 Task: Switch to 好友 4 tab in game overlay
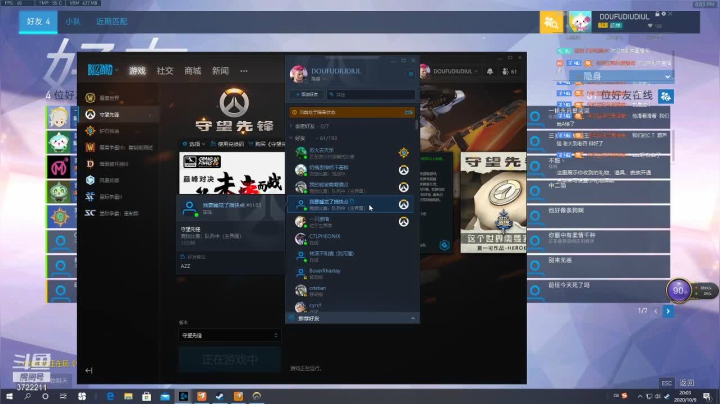(38, 22)
